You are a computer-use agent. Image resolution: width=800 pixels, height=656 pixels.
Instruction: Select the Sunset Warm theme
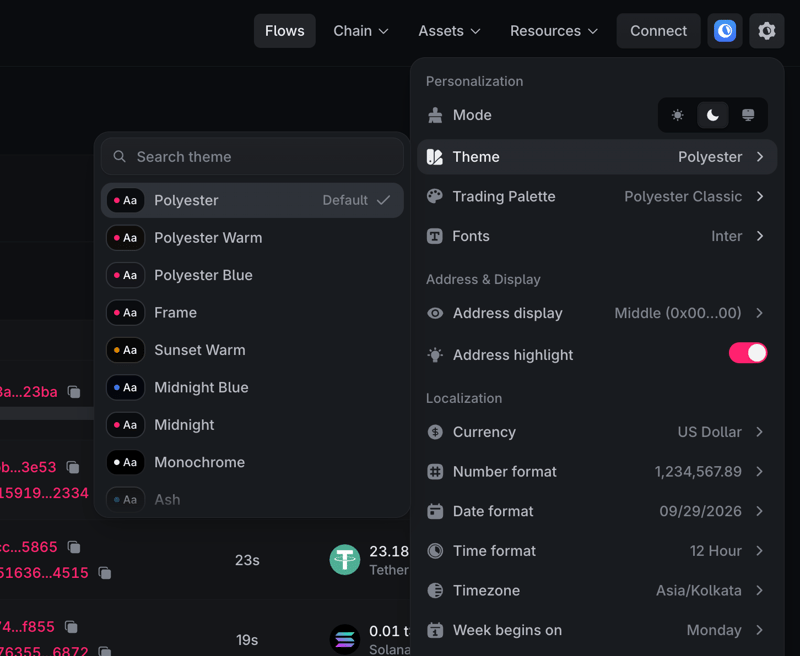pyautogui.click(x=253, y=350)
